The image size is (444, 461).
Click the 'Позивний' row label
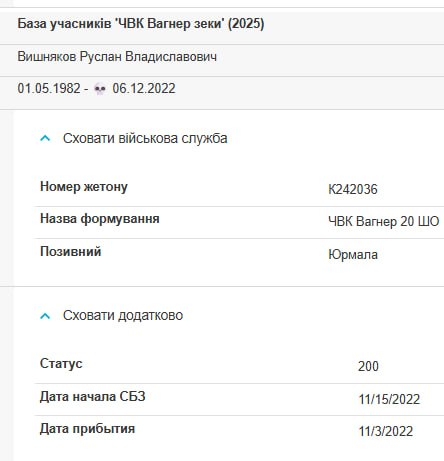click(70, 251)
